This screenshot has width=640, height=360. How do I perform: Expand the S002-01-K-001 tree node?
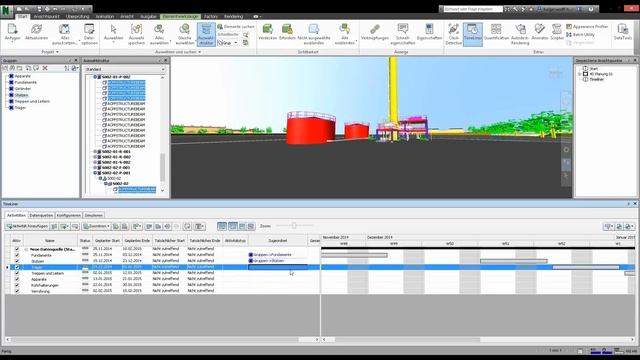95,151
